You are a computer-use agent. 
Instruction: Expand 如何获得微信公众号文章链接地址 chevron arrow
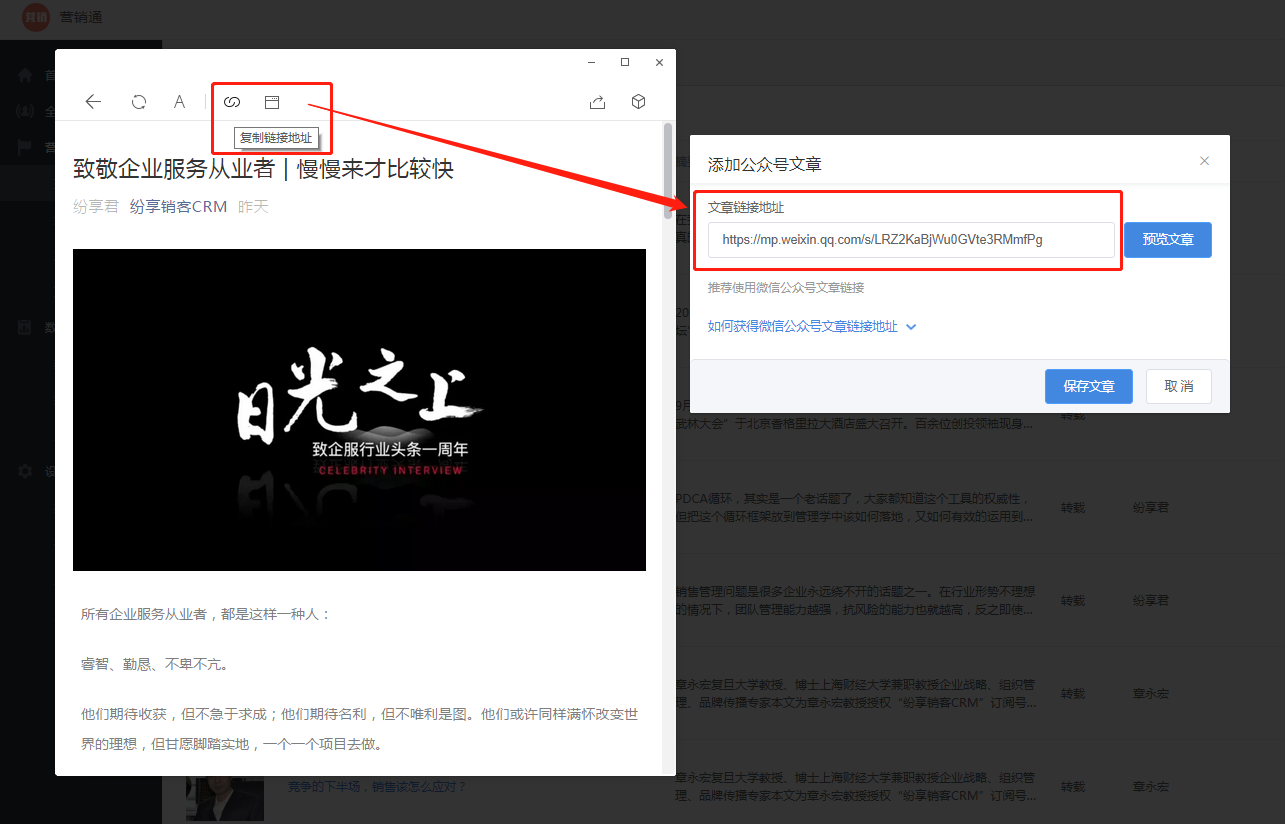pyautogui.click(x=911, y=327)
